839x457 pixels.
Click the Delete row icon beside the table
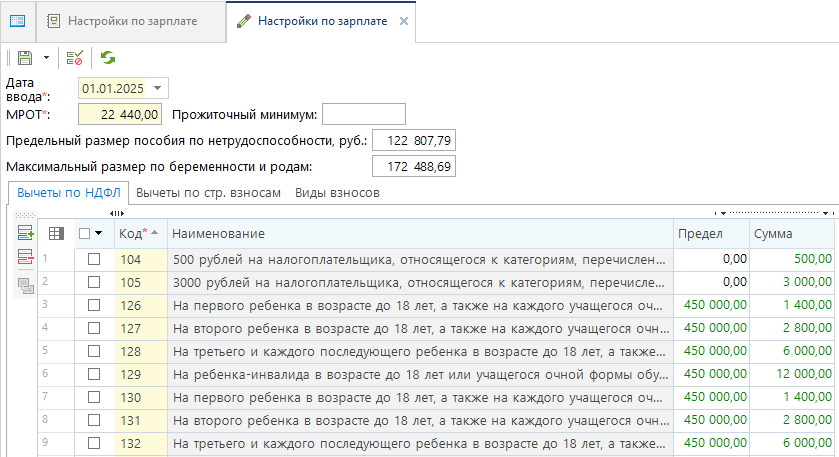tap(25, 259)
